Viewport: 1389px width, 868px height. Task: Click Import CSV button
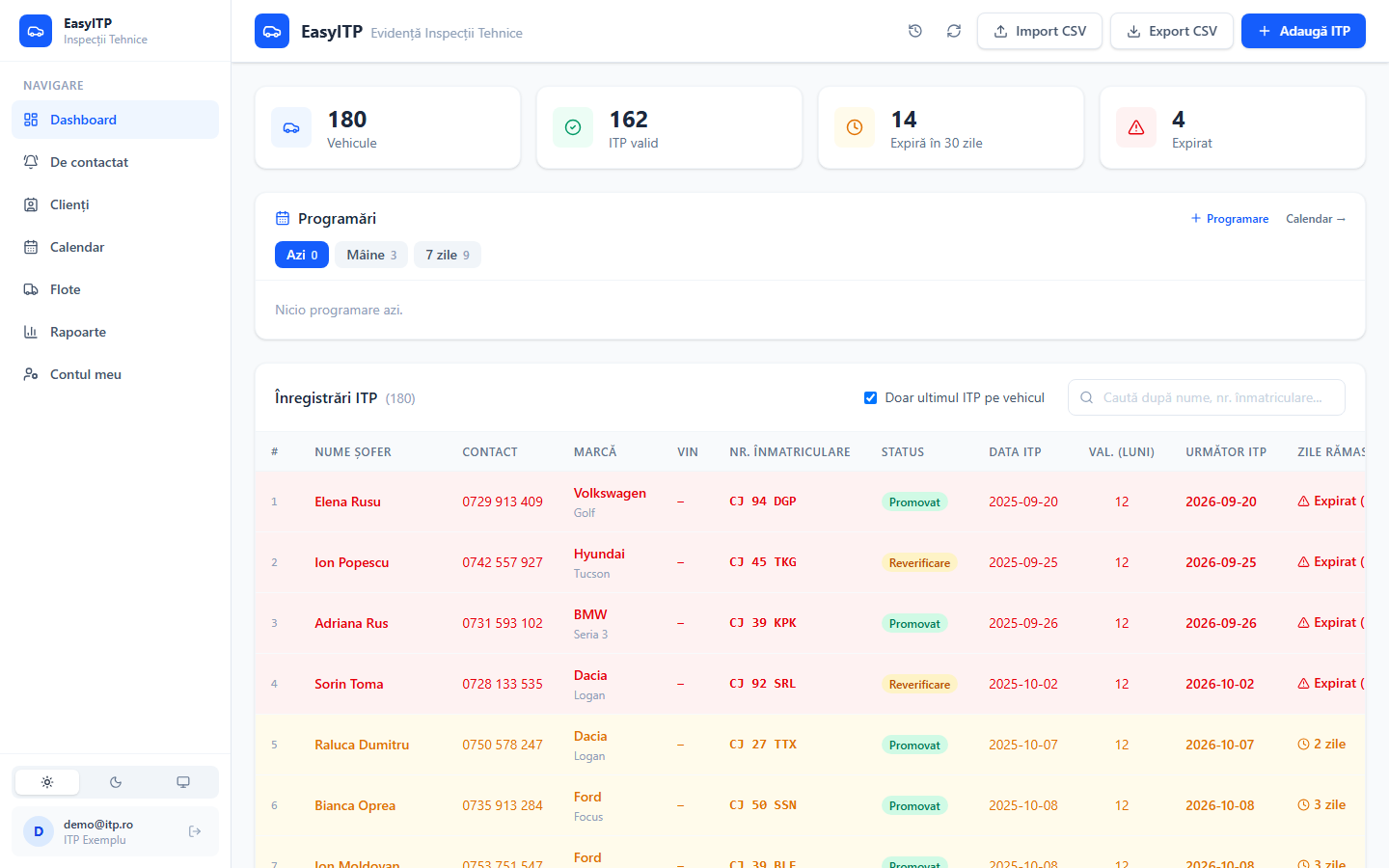(1040, 31)
